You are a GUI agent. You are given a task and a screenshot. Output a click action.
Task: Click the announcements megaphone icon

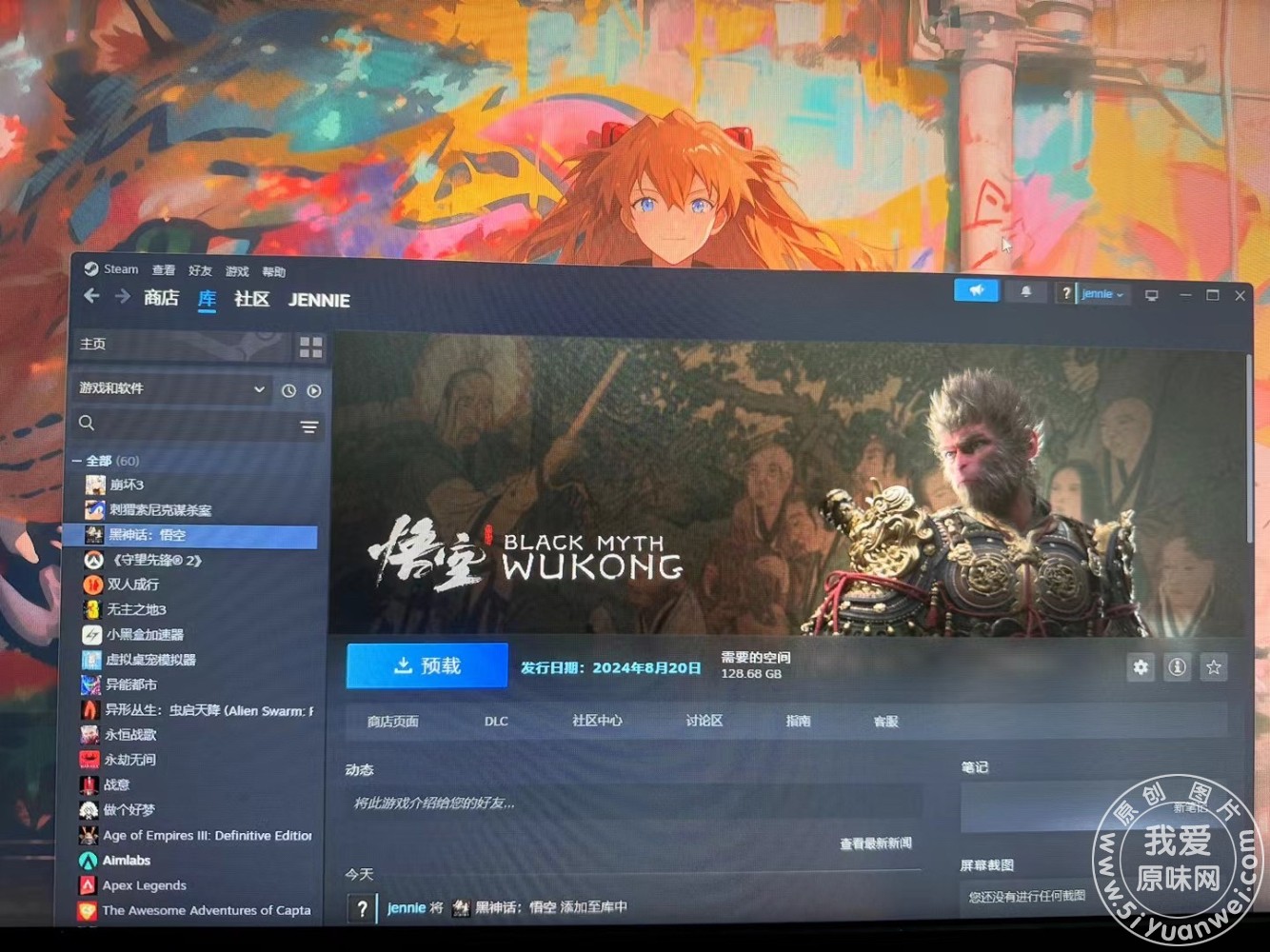(x=976, y=291)
